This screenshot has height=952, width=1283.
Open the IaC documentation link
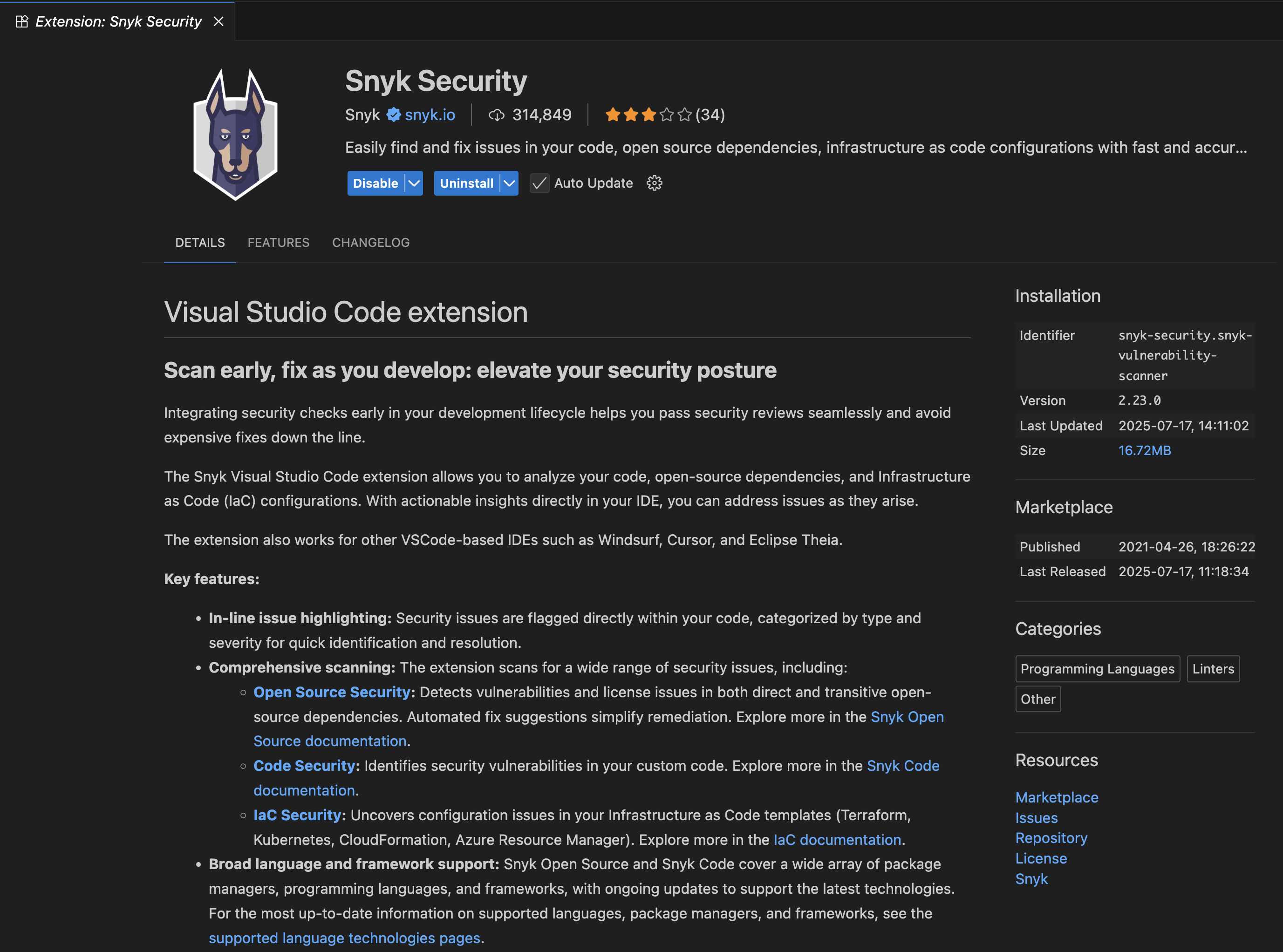(x=837, y=840)
